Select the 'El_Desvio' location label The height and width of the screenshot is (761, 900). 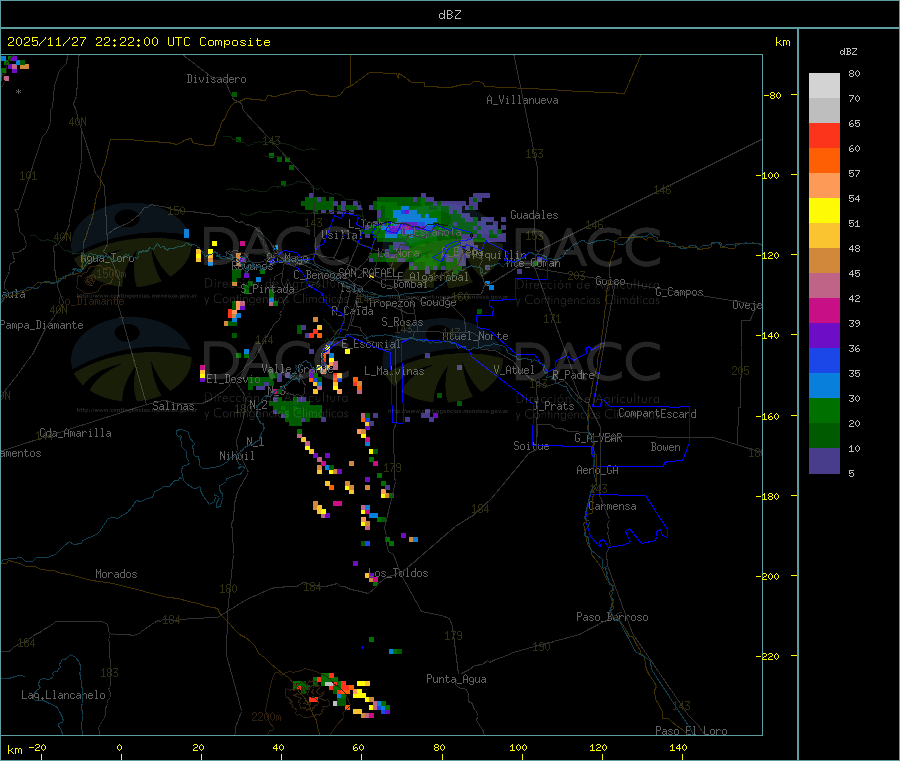pos(233,379)
